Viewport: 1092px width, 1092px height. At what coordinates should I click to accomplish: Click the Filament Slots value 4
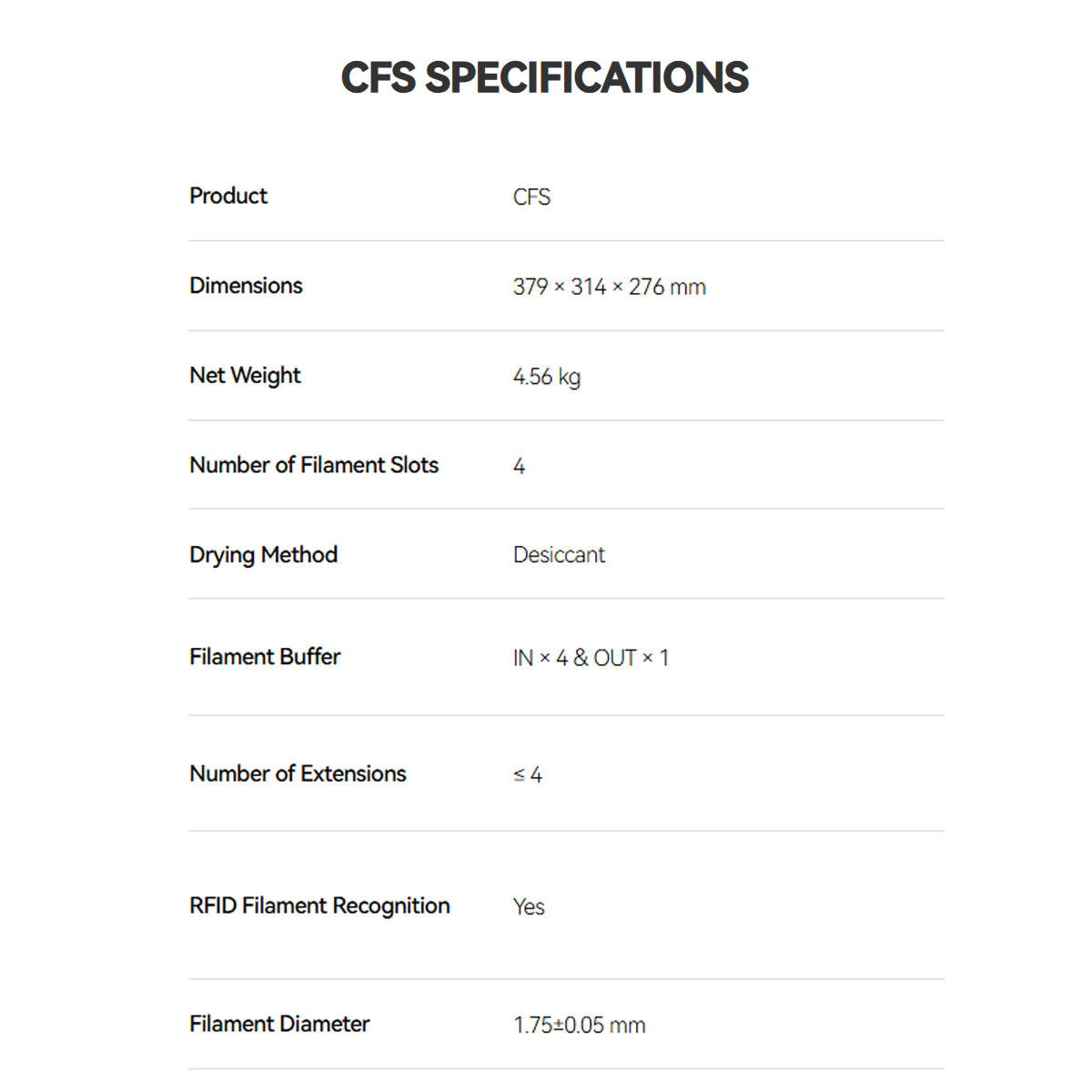tap(519, 467)
